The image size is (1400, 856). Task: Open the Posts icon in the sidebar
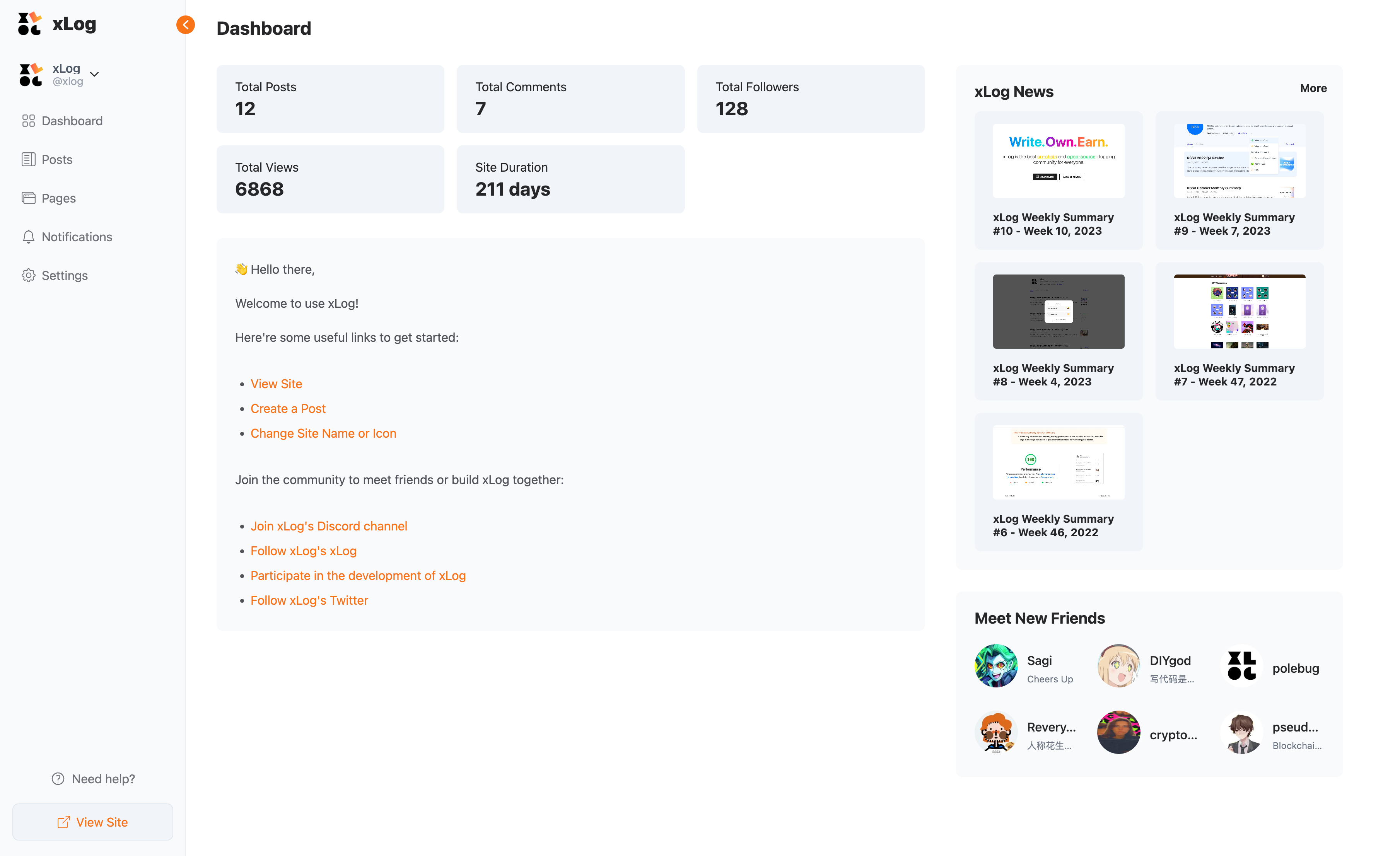pyautogui.click(x=28, y=160)
